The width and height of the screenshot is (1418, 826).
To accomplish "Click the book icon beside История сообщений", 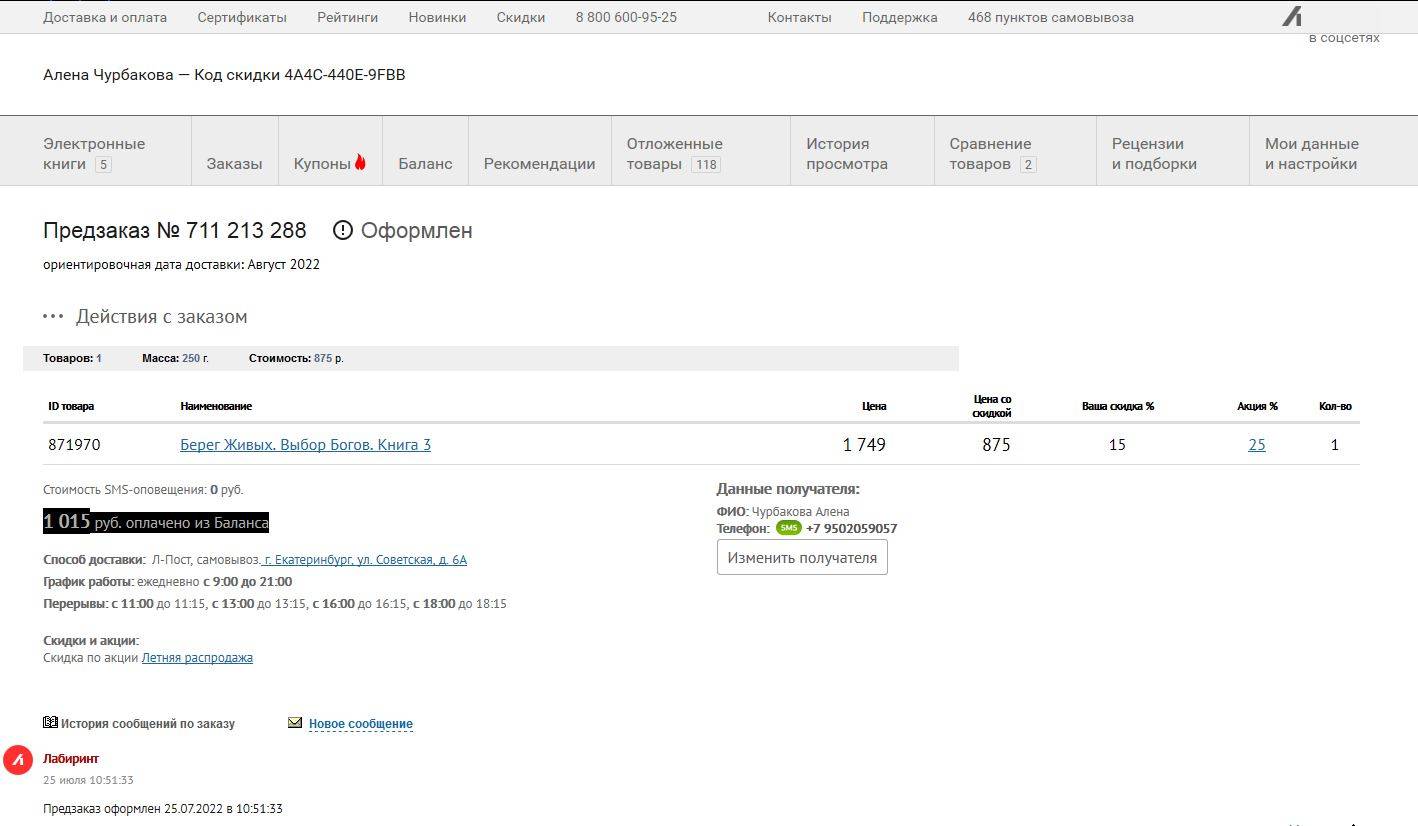I will tap(50, 722).
